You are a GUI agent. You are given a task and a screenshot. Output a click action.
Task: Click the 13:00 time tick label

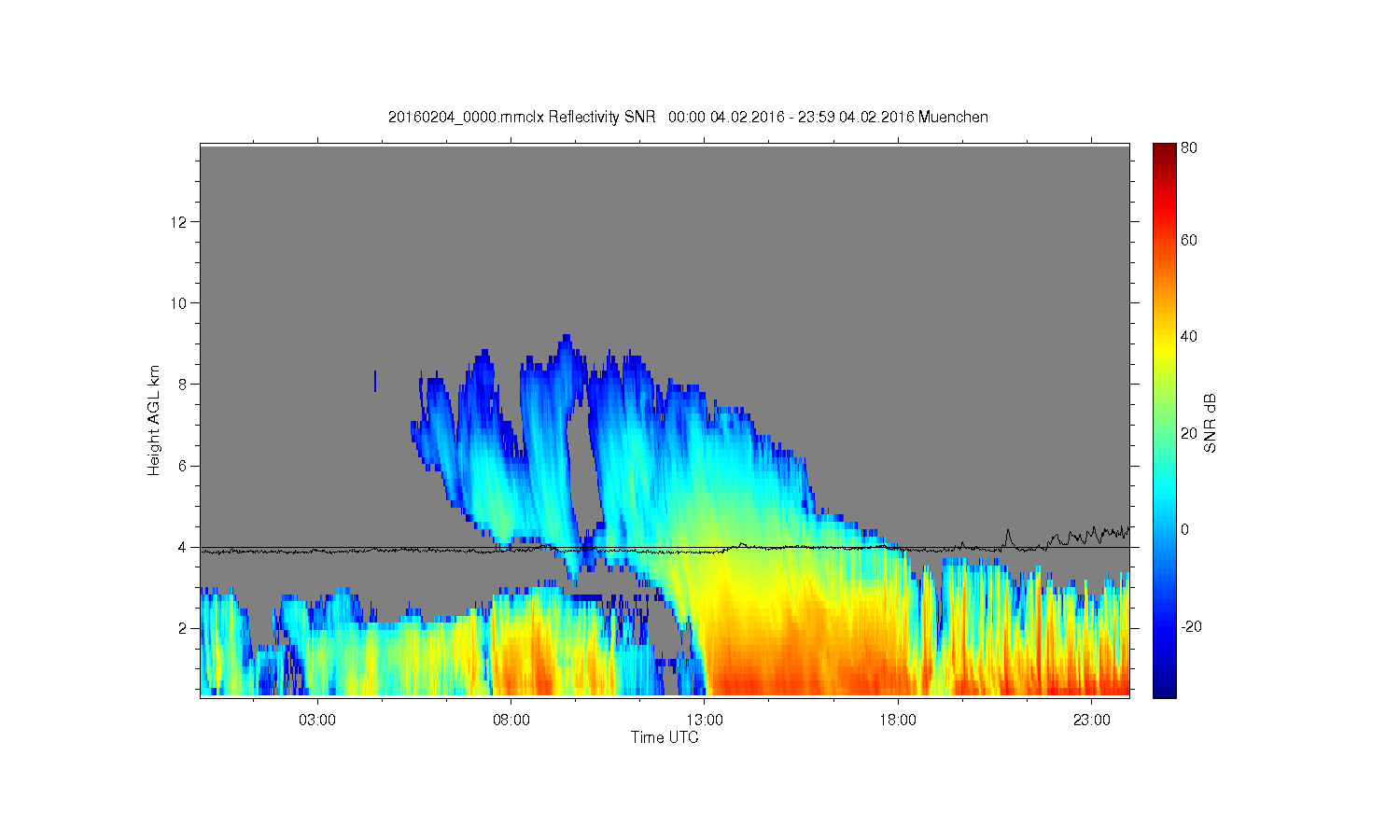[x=705, y=721]
